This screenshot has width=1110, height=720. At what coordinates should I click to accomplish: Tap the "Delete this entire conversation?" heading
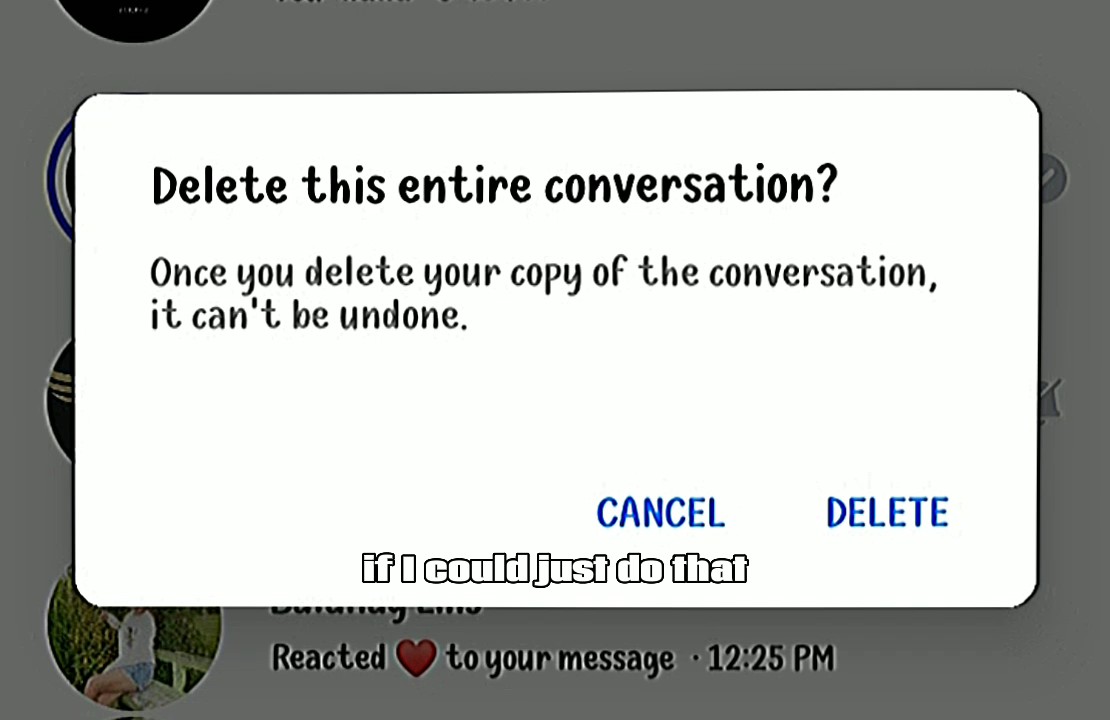tap(494, 185)
